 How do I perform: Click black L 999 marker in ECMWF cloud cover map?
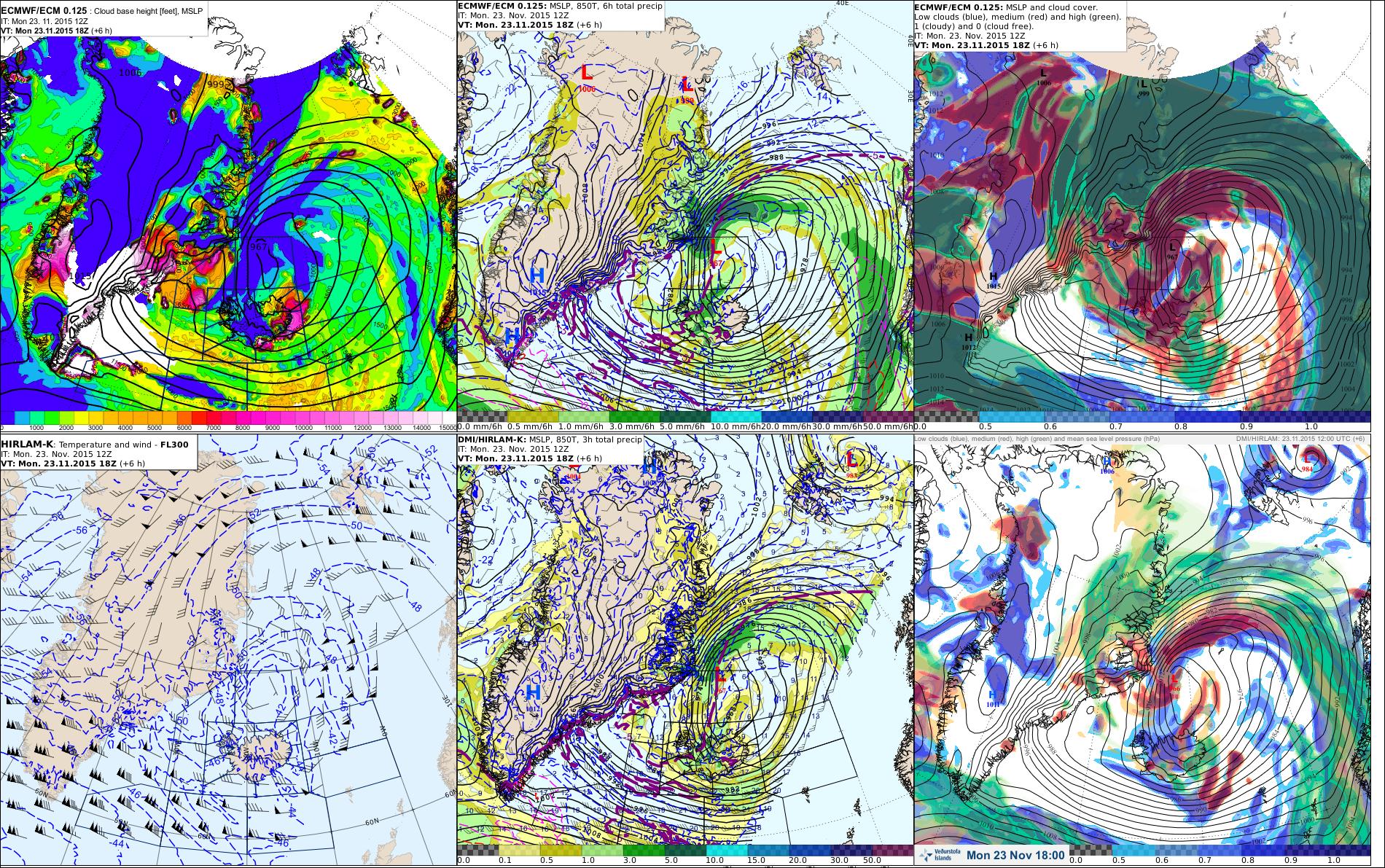click(1144, 88)
